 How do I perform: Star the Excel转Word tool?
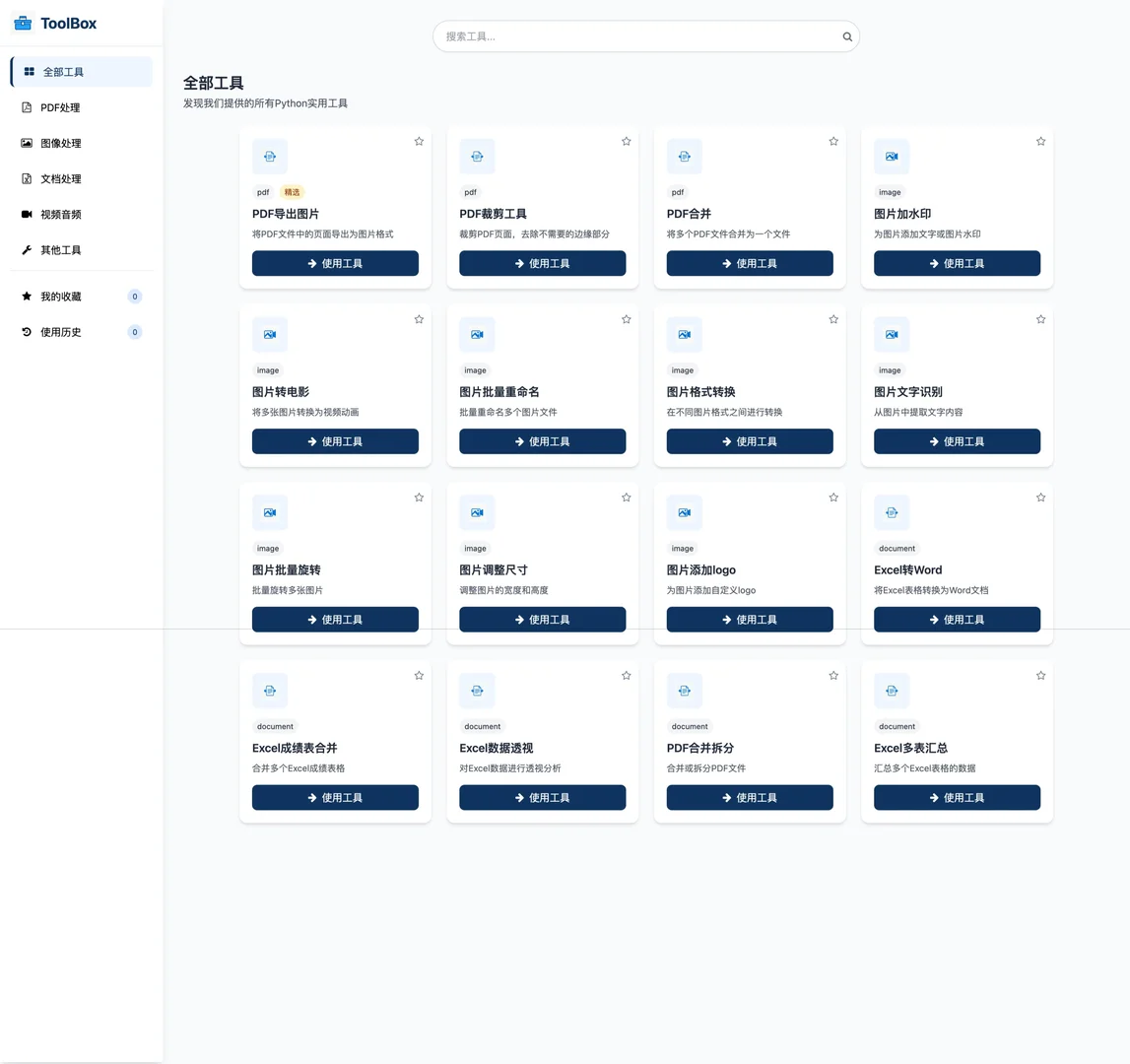point(1040,498)
